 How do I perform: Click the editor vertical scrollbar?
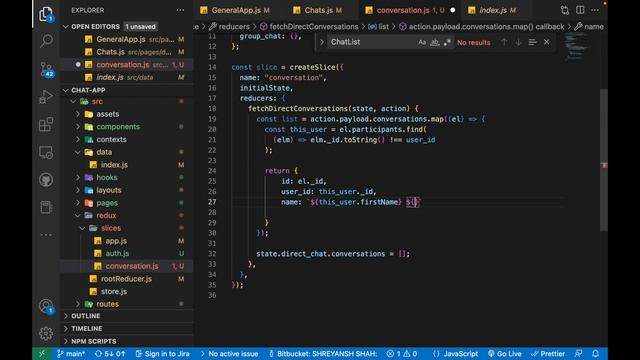pos(604,159)
